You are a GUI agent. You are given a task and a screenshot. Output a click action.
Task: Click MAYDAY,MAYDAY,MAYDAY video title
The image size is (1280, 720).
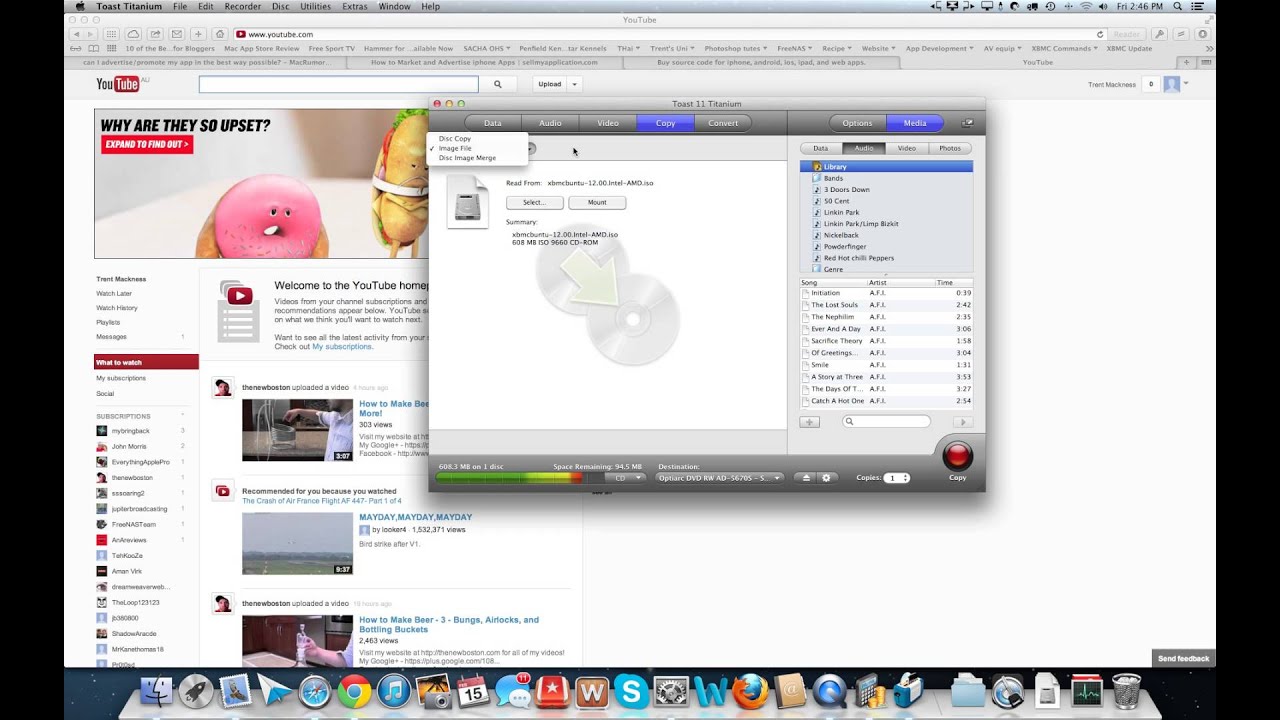click(x=415, y=517)
